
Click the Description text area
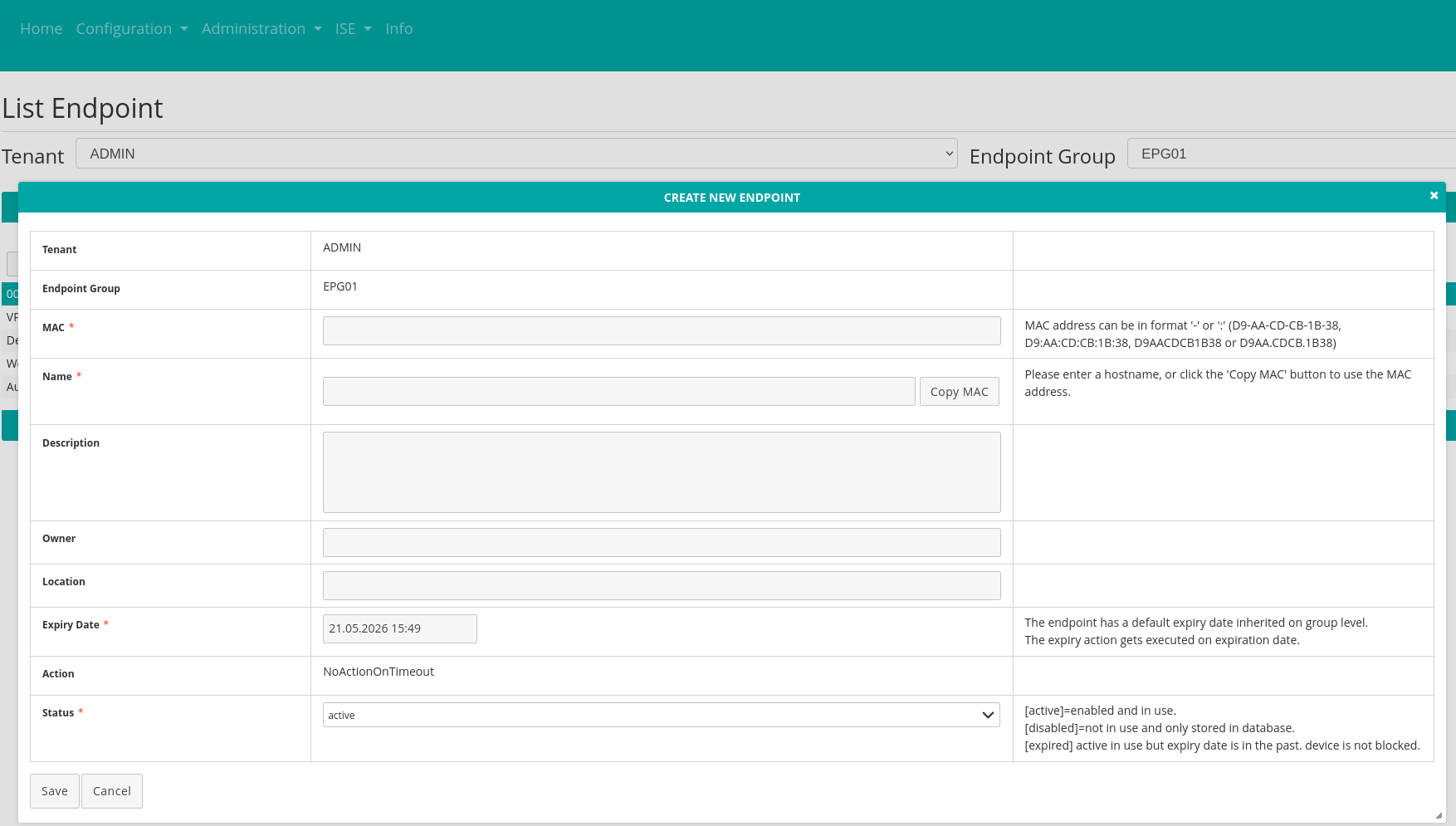pos(662,472)
